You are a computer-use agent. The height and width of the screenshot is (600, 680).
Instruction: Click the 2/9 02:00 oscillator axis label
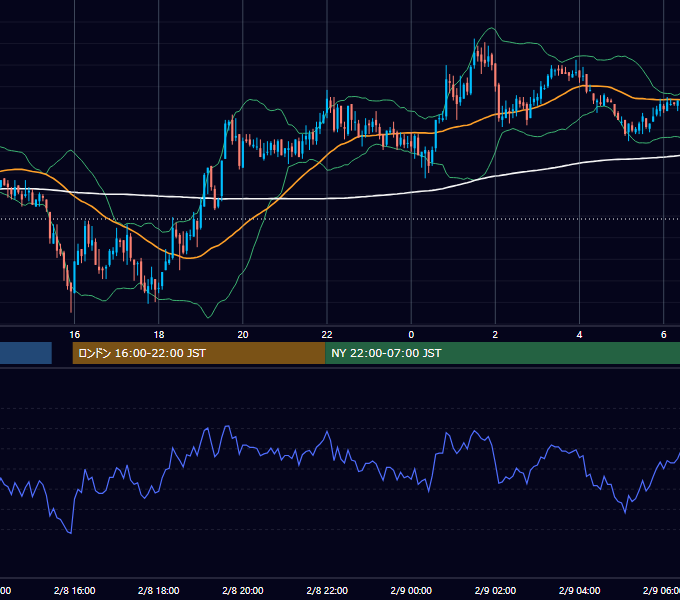point(495,590)
